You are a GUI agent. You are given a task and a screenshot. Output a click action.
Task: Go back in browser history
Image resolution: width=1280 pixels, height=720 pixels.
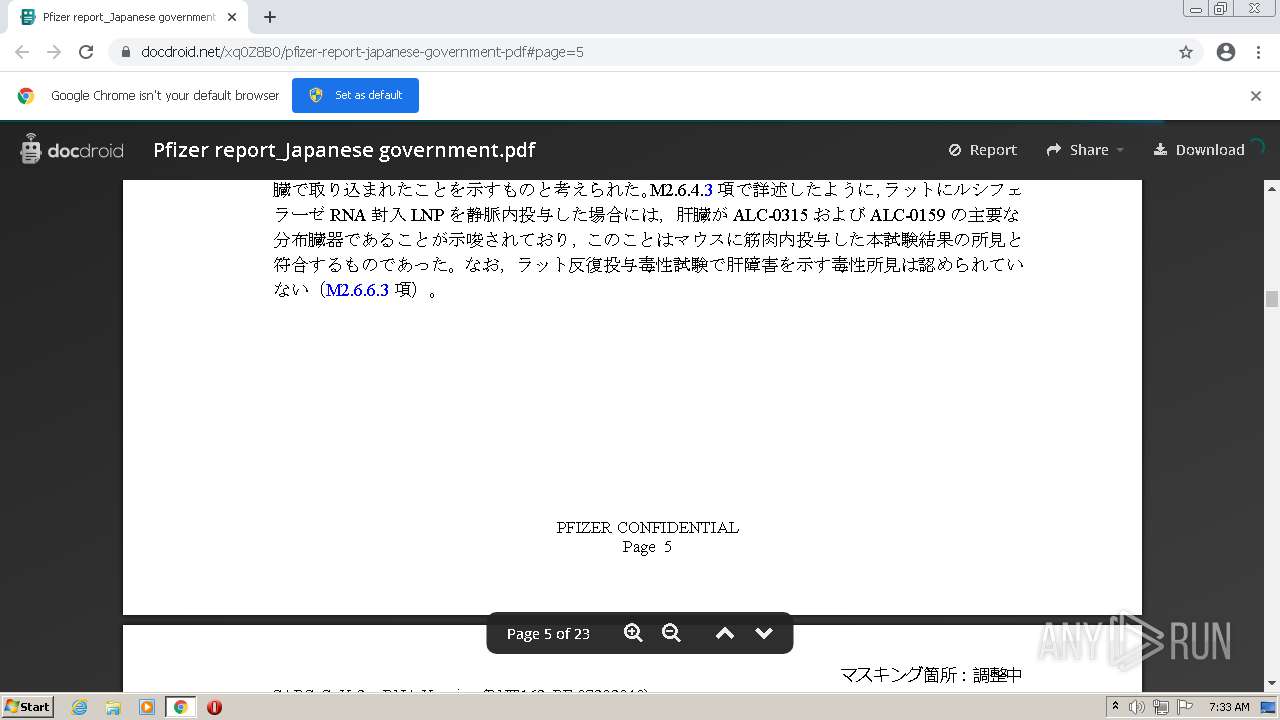pyautogui.click(x=22, y=52)
